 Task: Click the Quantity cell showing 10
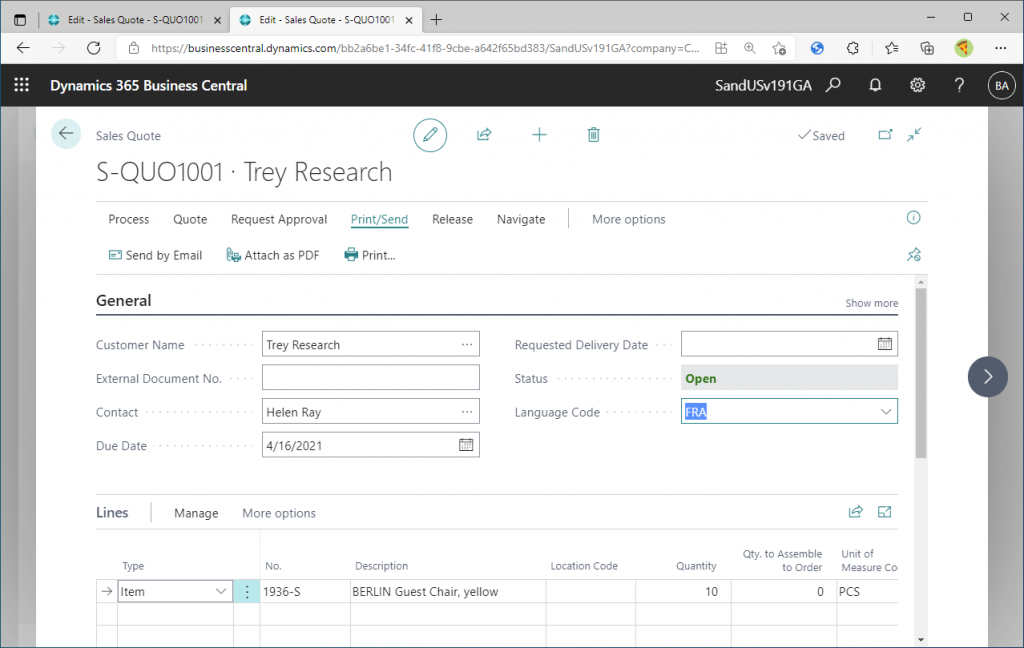coord(683,592)
